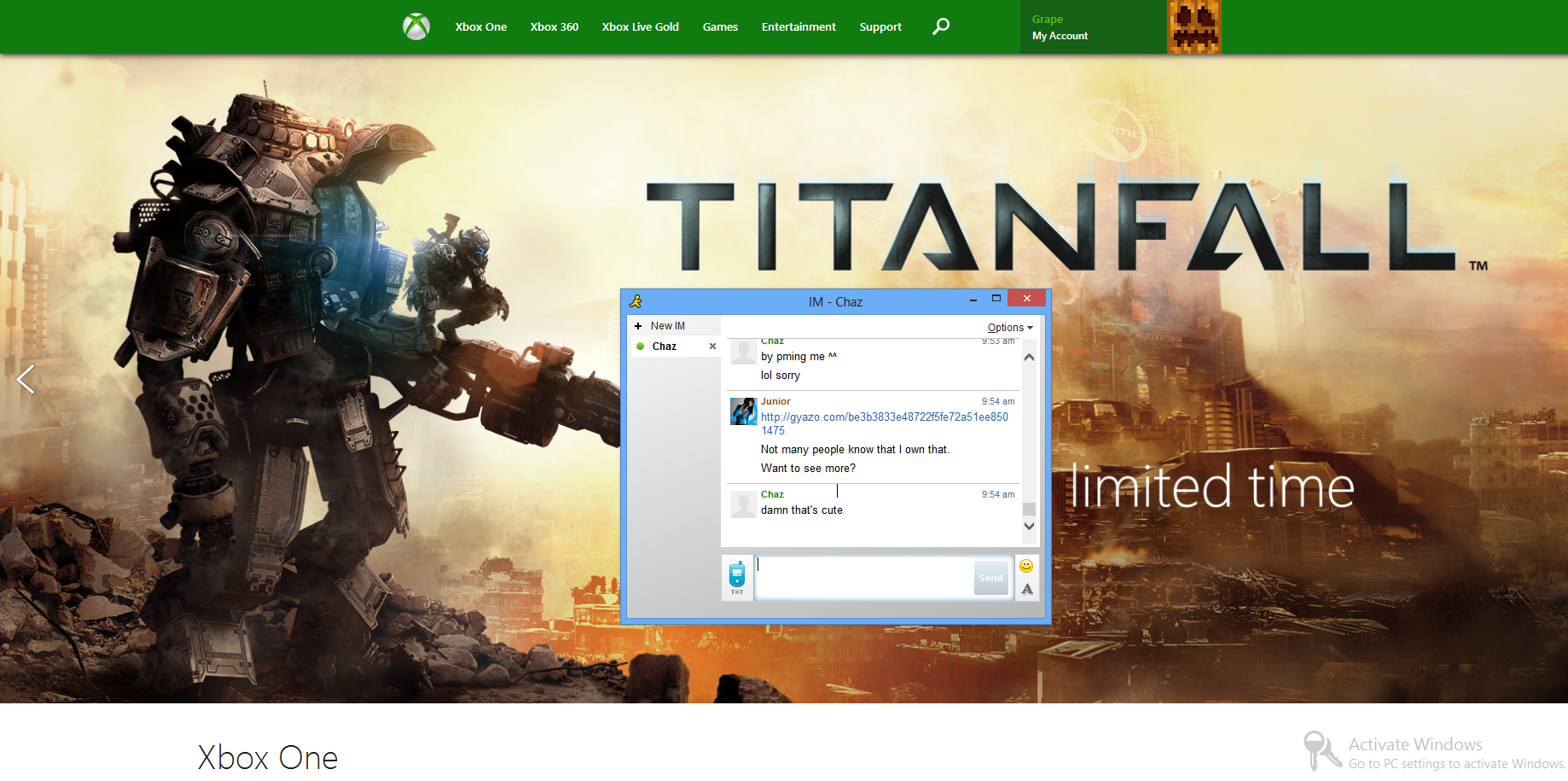
Task: Click the 'limited time' banner text
Action: 1212,487
